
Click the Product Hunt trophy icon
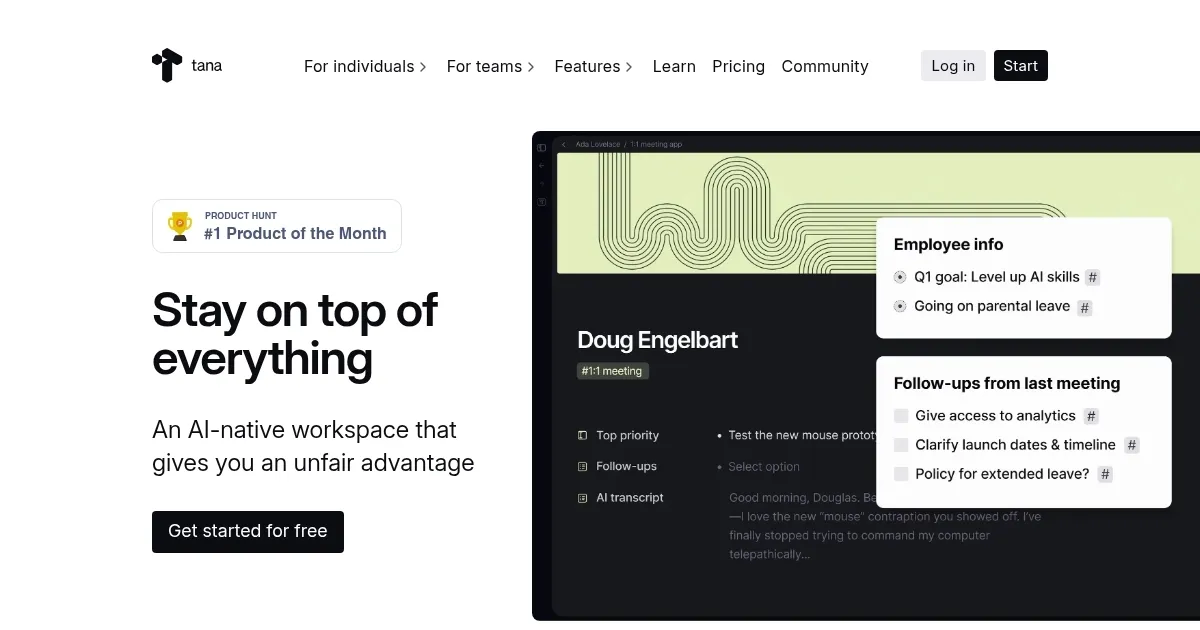tap(180, 226)
